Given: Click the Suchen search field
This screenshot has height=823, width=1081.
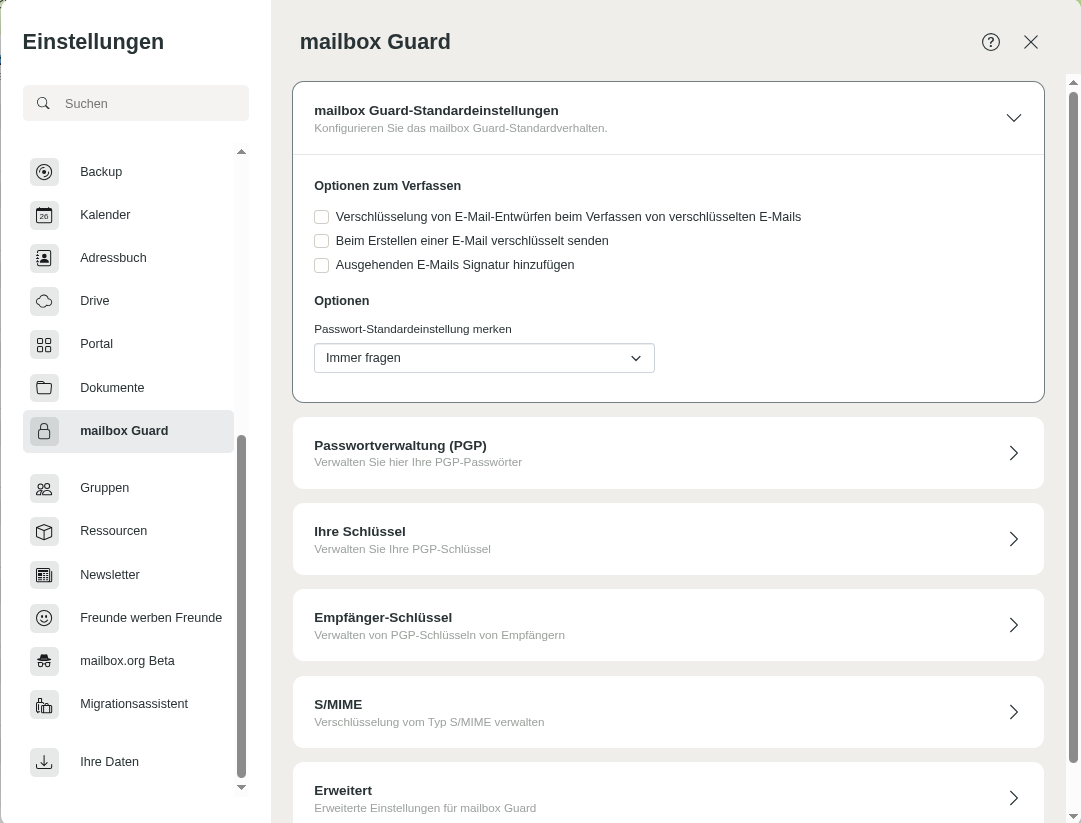Looking at the screenshot, I should click(x=136, y=103).
